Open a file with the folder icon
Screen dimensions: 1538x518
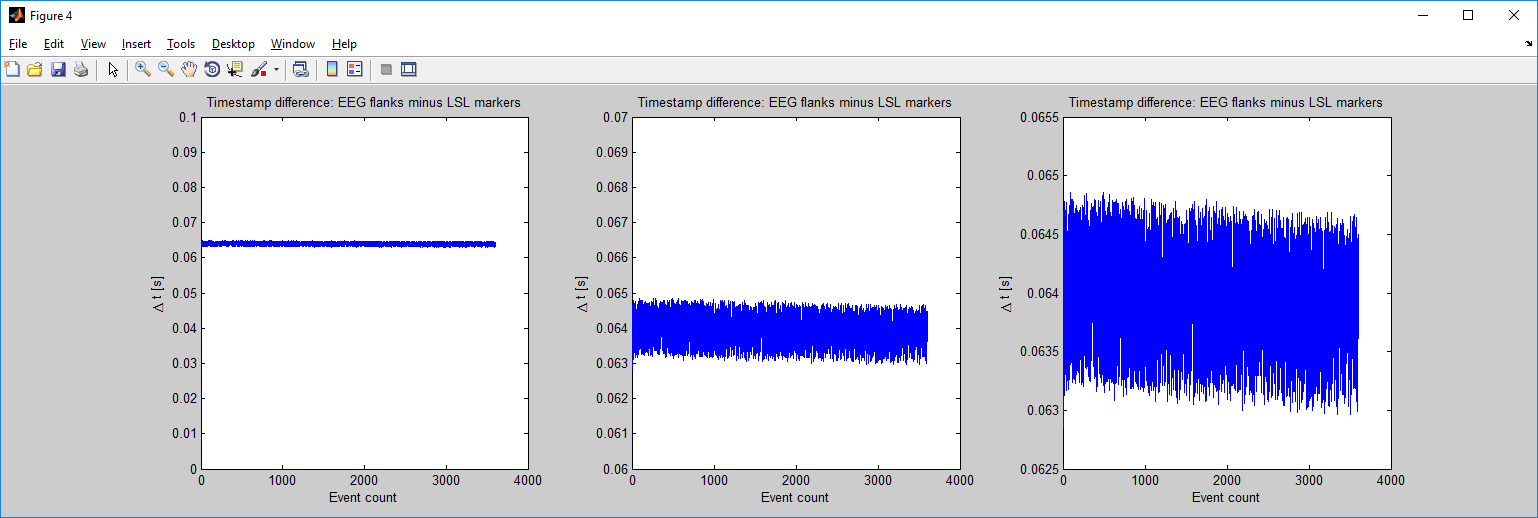pyautogui.click(x=35, y=70)
